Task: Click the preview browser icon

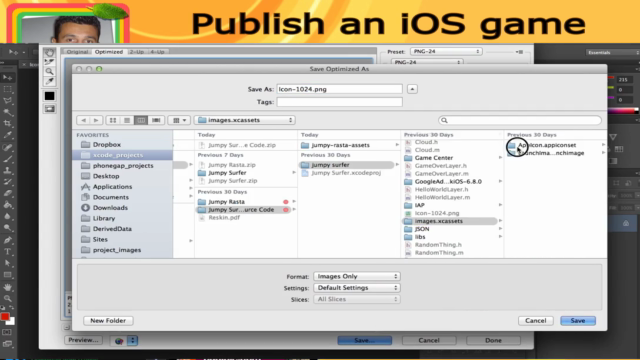Action: coord(119,341)
